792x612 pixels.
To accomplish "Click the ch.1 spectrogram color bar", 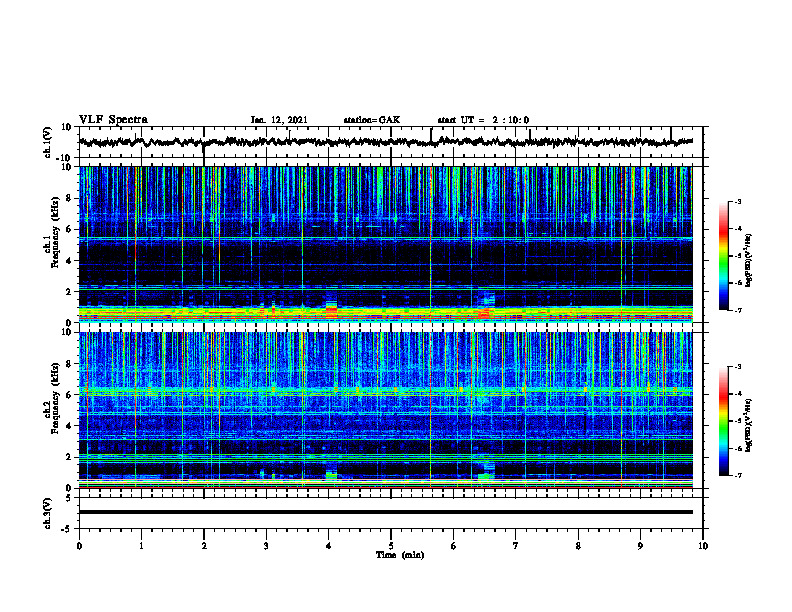I will tap(723, 256).
